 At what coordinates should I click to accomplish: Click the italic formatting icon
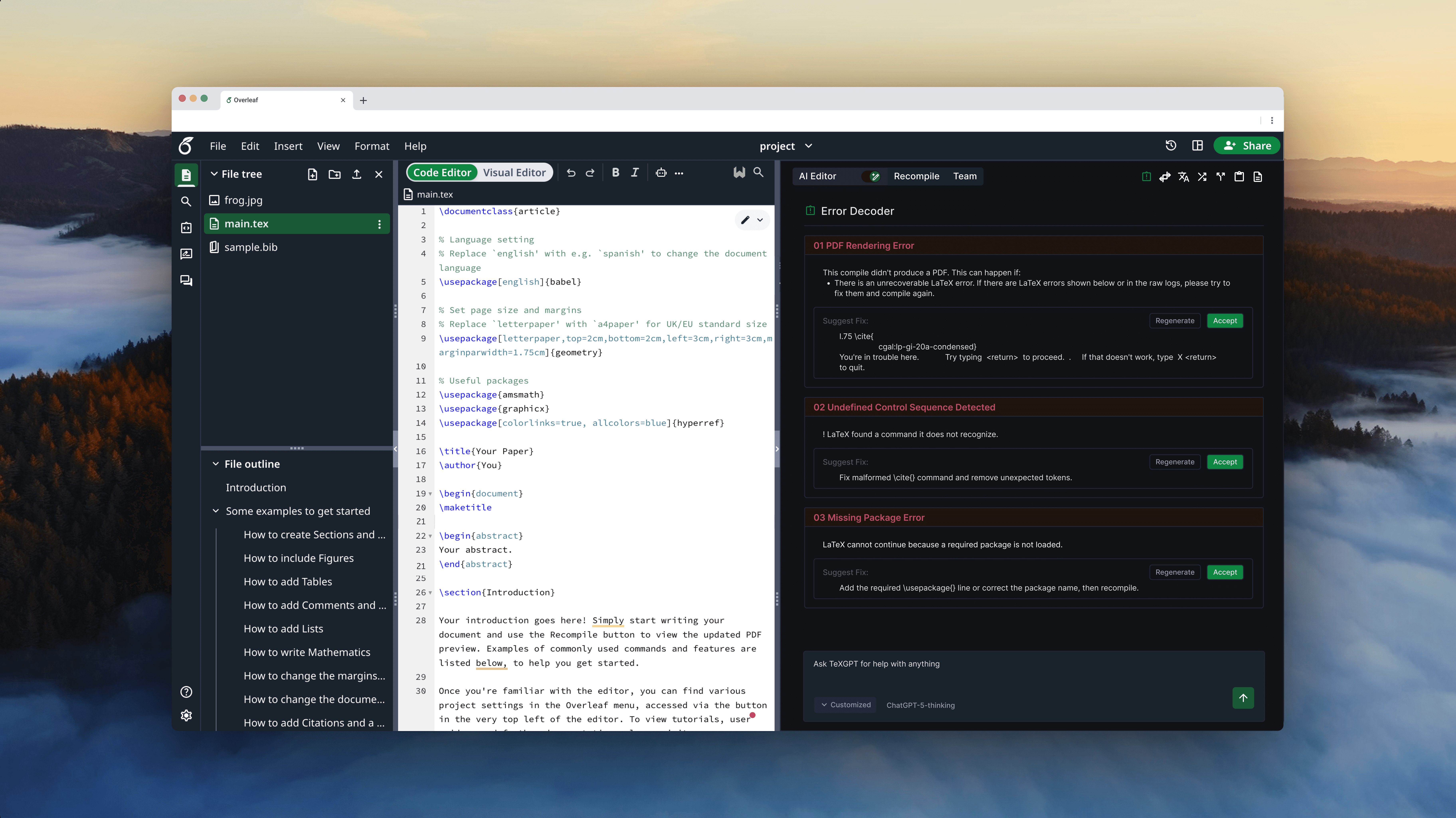[635, 173]
